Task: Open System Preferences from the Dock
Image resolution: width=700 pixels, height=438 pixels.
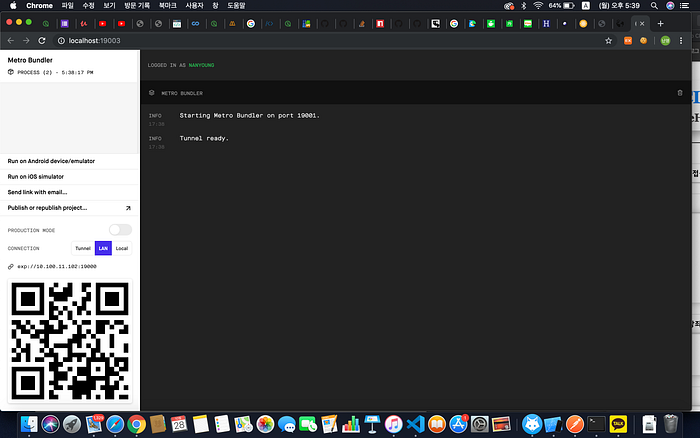Action: [479, 424]
